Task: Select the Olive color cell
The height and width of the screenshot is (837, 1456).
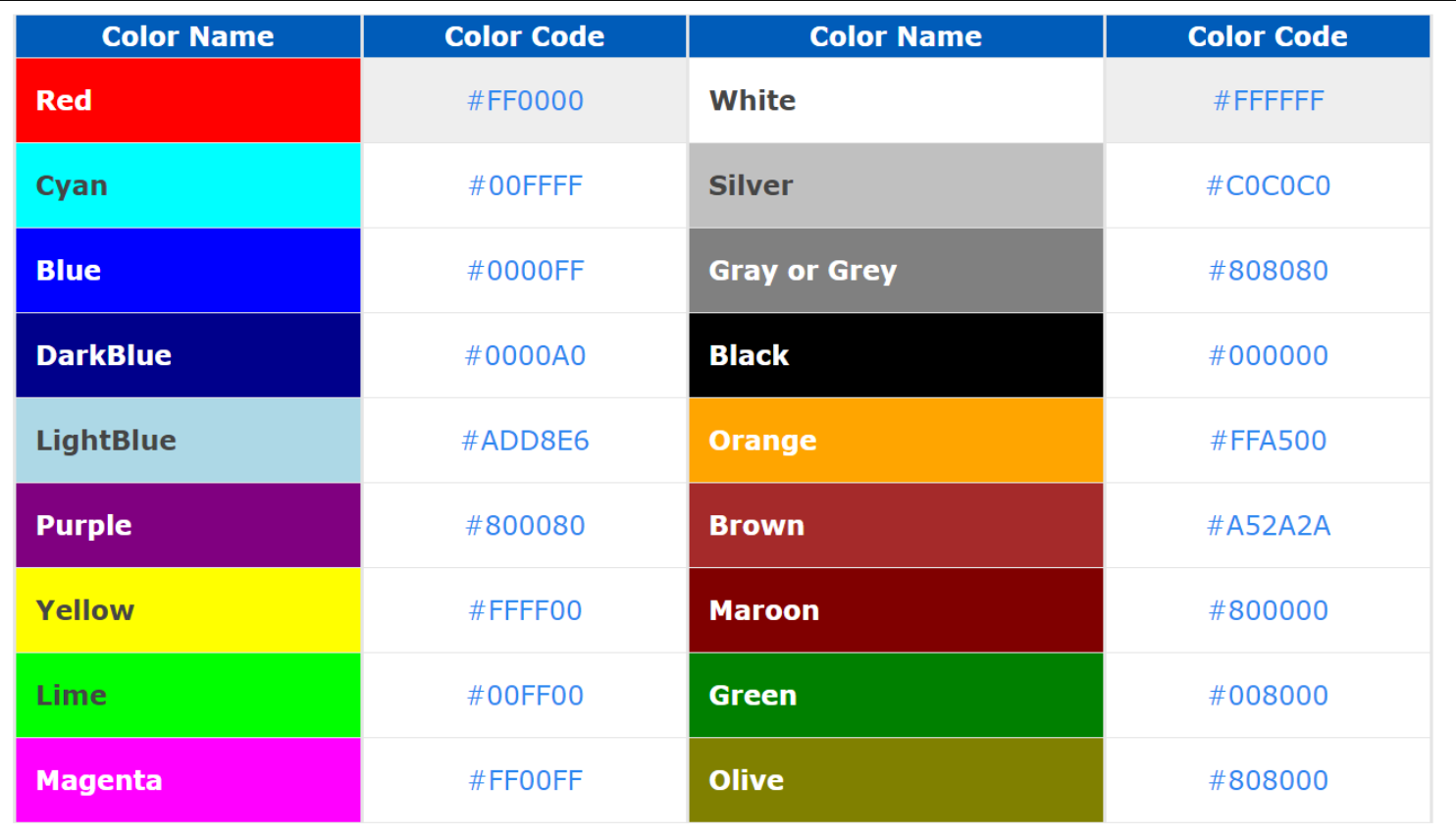Action: [895, 780]
